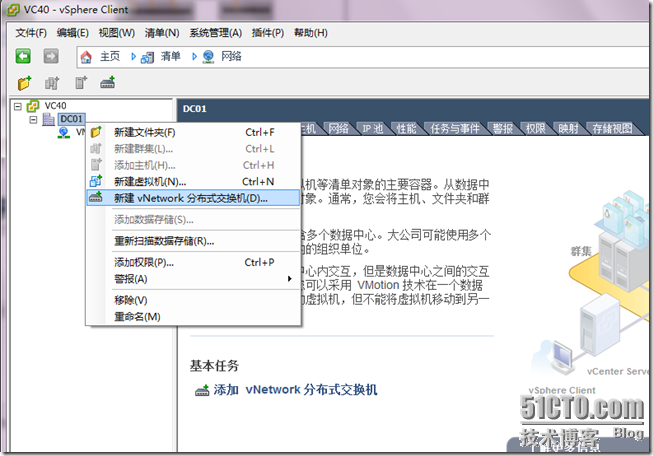Click the gray forward navigation arrow

(x=51, y=56)
